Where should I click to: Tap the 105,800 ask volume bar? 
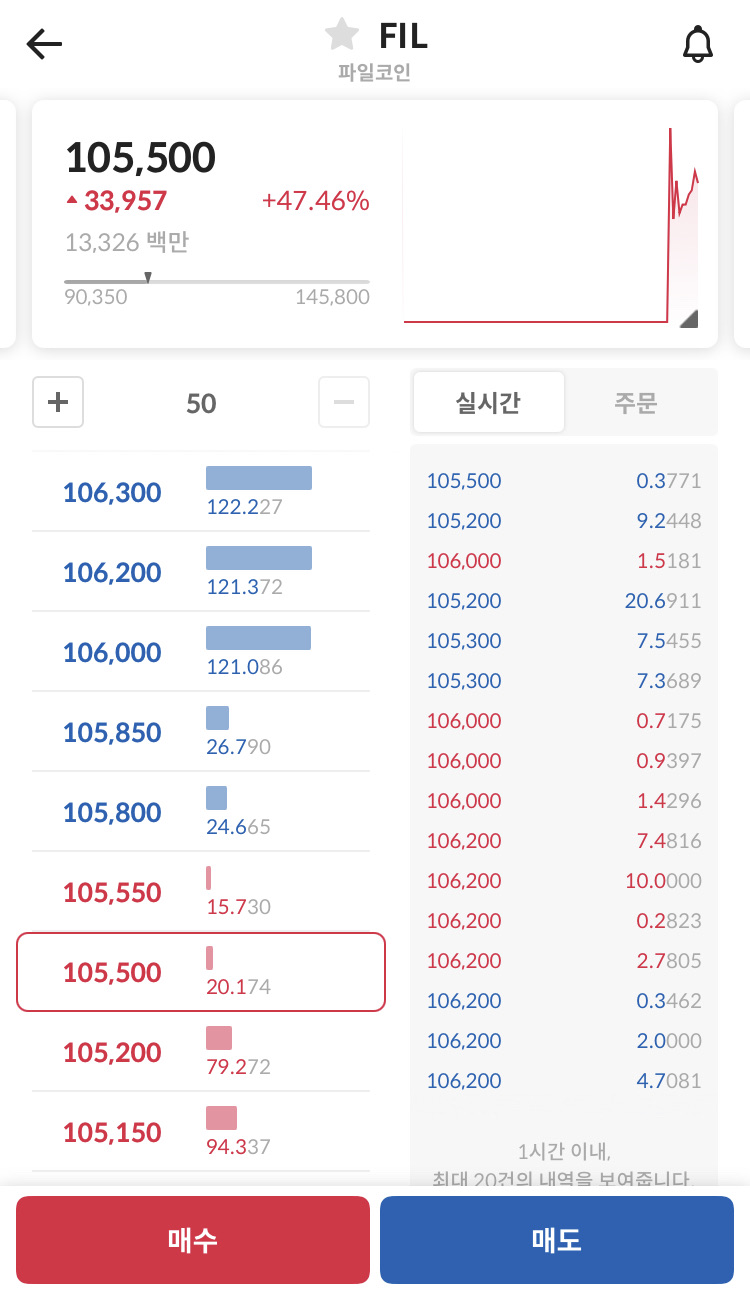coord(216,798)
